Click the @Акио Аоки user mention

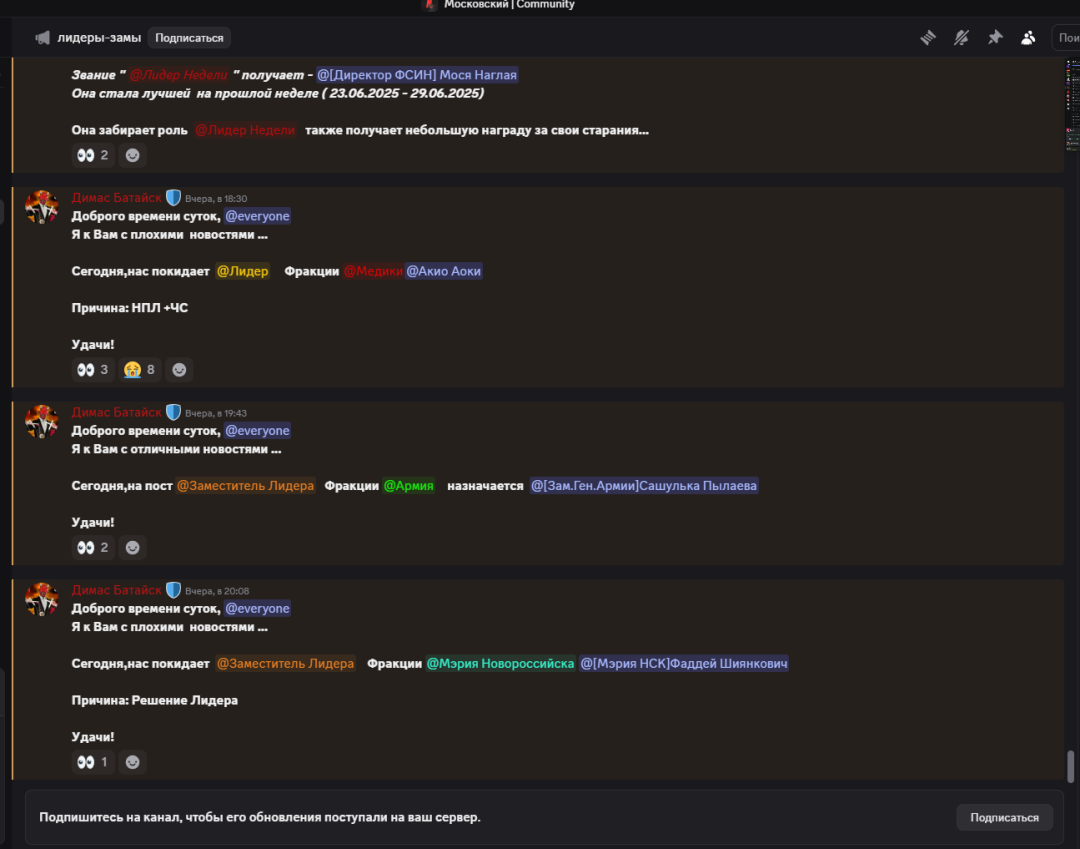[444, 271]
